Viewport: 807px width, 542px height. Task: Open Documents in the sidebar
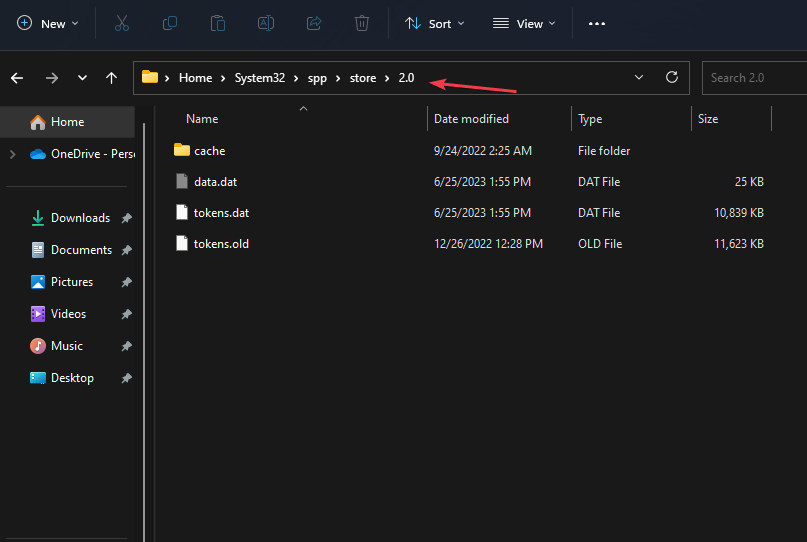pyautogui.click(x=72, y=250)
